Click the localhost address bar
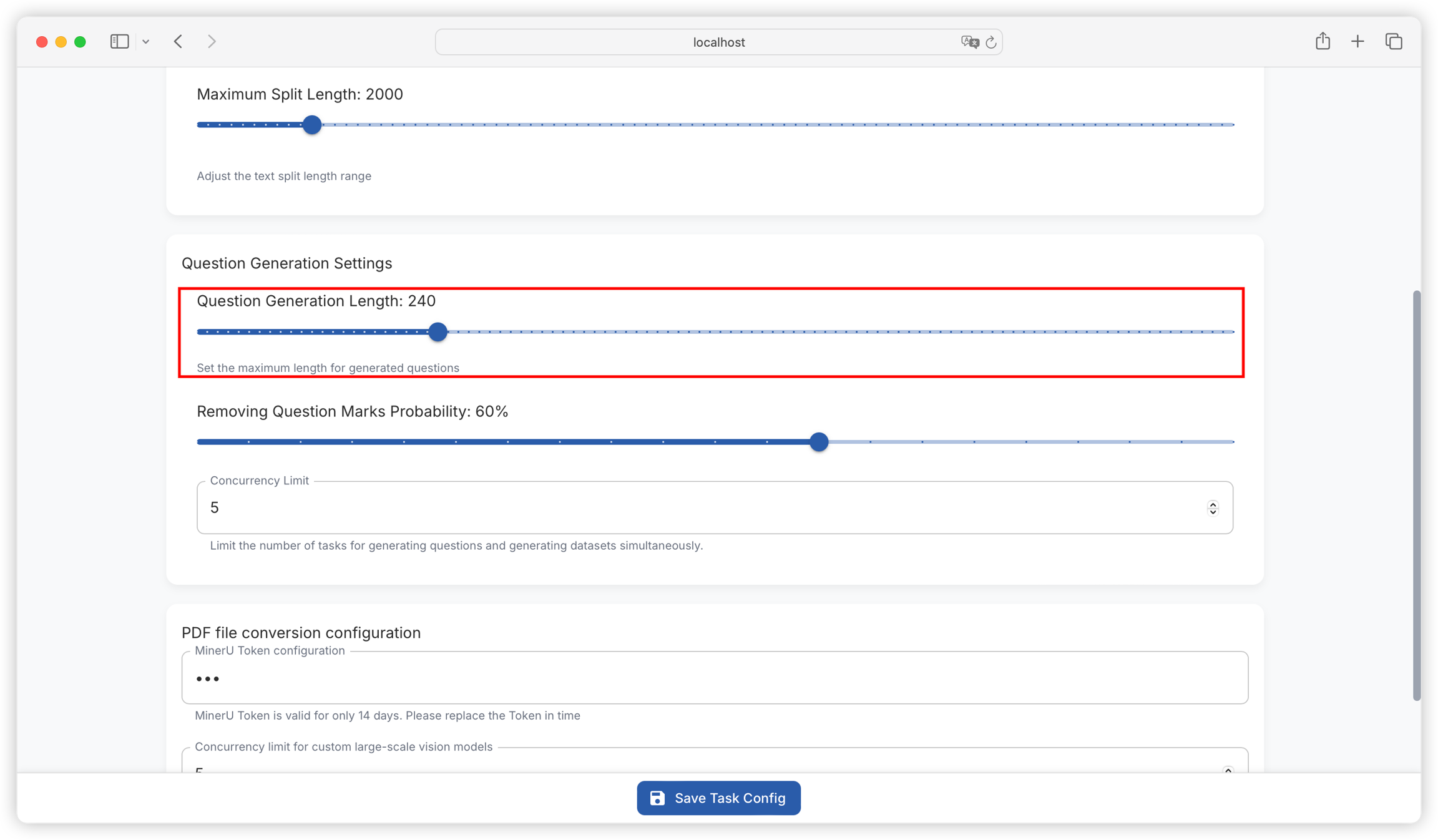 click(718, 42)
